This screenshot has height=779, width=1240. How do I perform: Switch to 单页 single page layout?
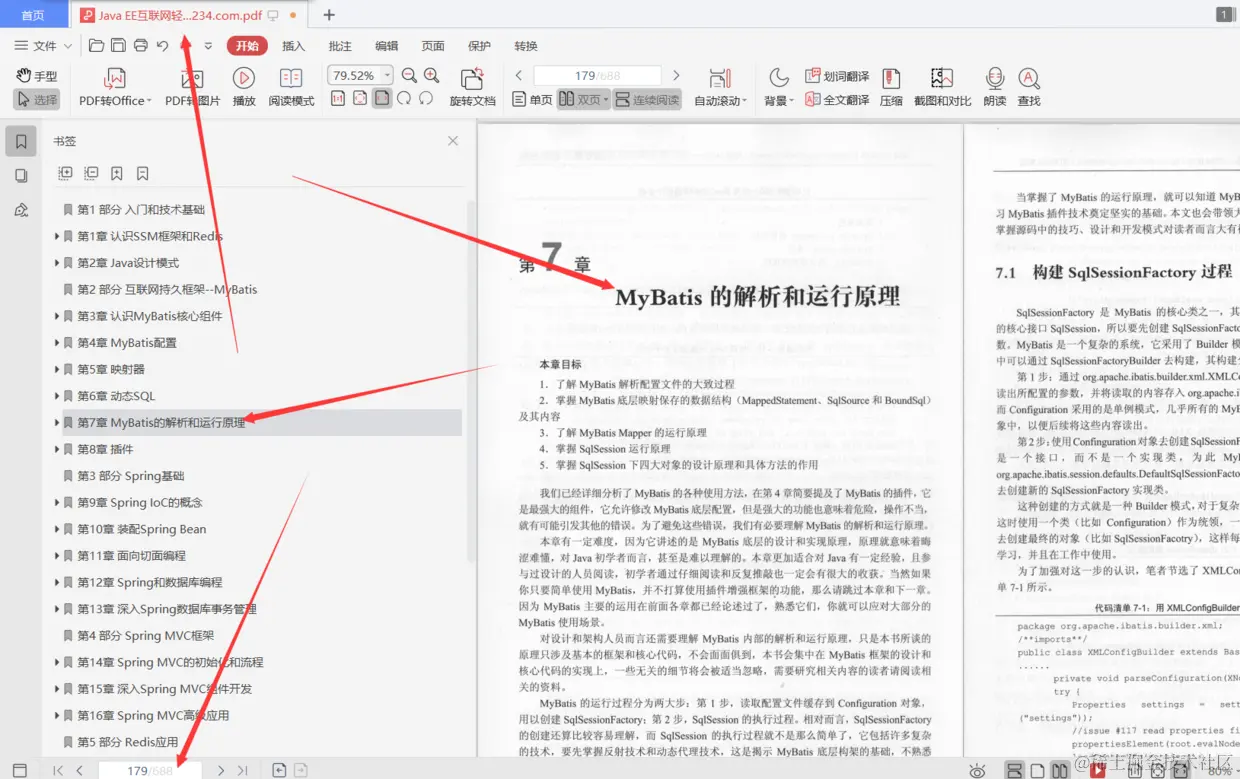click(x=532, y=100)
